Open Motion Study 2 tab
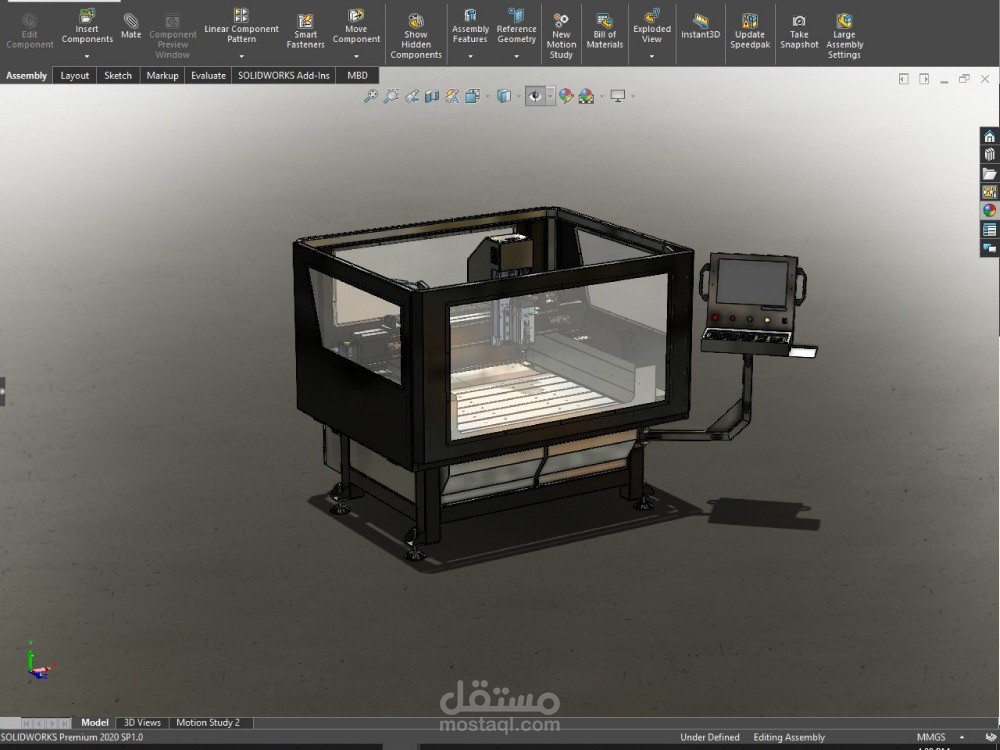This screenshot has width=1000, height=750. click(208, 723)
